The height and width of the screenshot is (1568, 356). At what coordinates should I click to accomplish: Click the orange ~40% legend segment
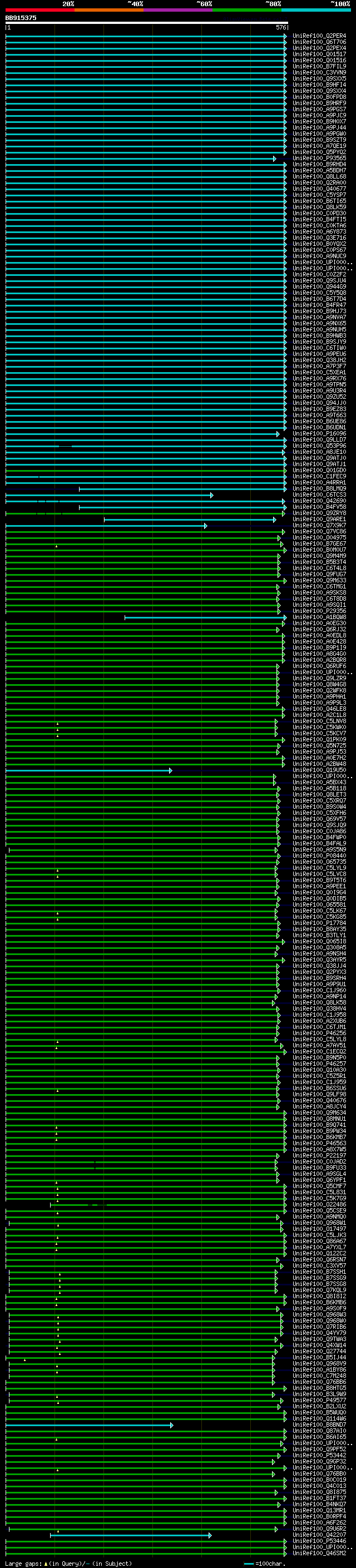tap(109, 10)
